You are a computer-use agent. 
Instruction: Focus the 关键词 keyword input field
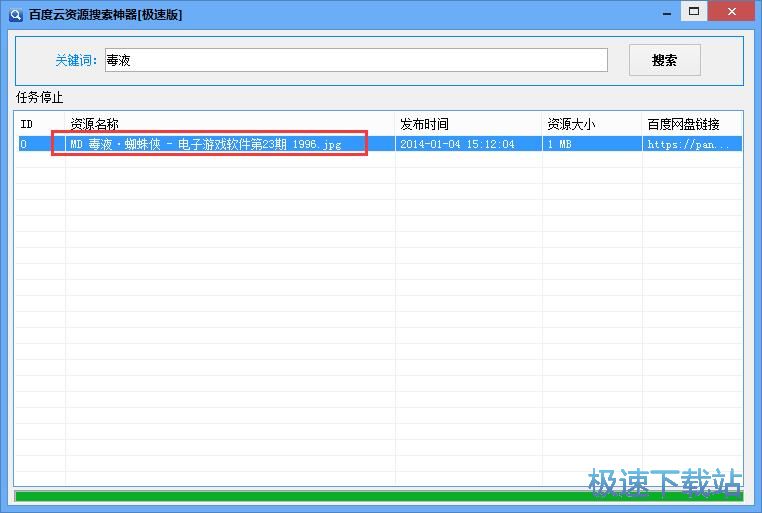(356, 60)
